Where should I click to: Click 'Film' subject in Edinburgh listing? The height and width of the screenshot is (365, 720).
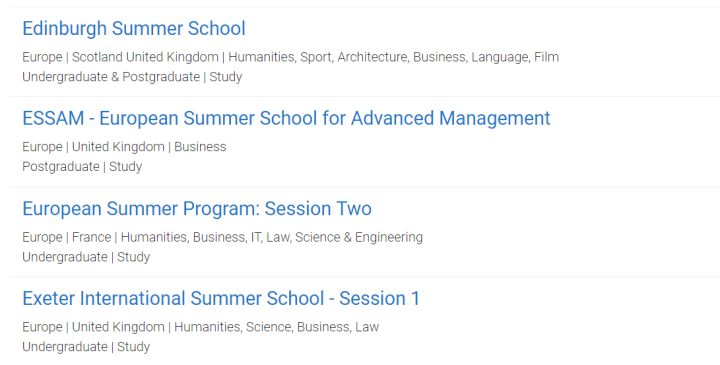pyautogui.click(x=546, y=57)
